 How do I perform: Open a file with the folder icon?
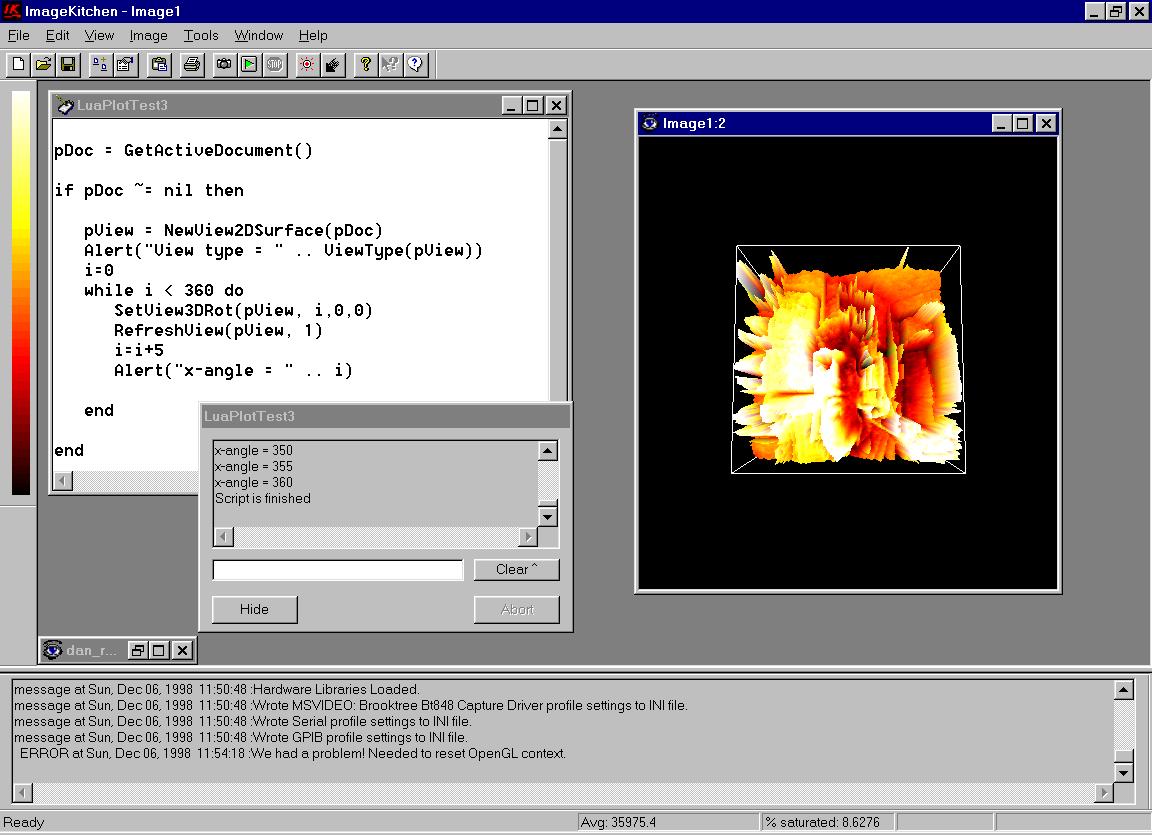(43, 65)
